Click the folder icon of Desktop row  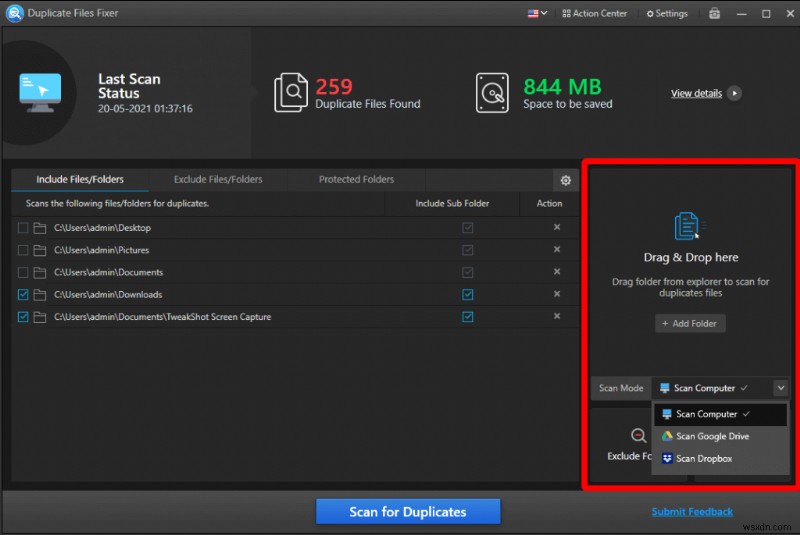pyautogui.click(x=40, y=227)
